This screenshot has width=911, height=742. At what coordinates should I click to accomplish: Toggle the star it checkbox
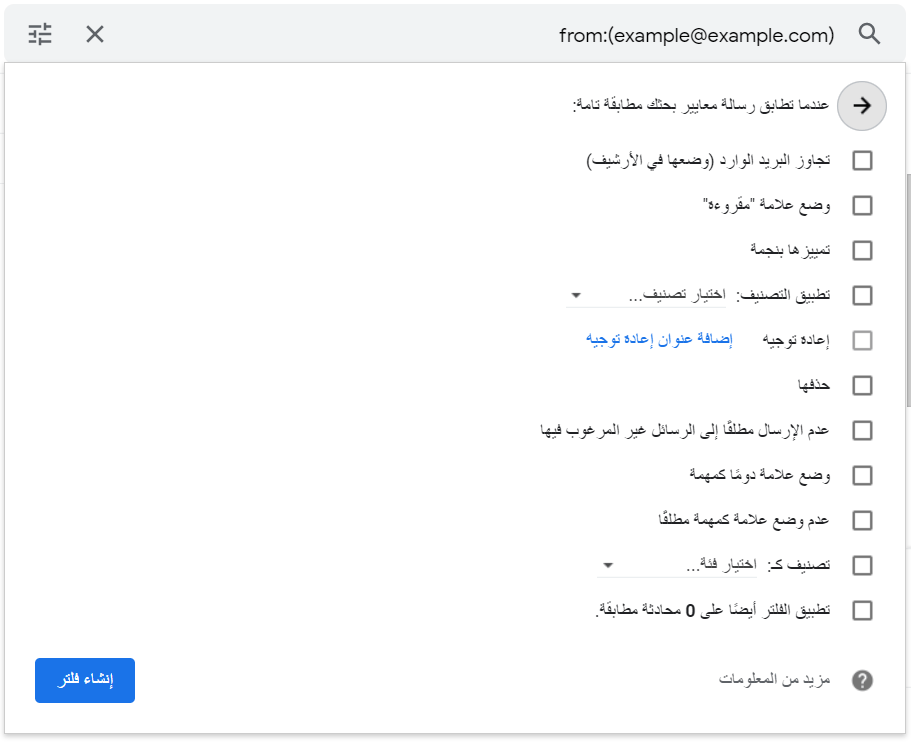[x=862, y=251]
